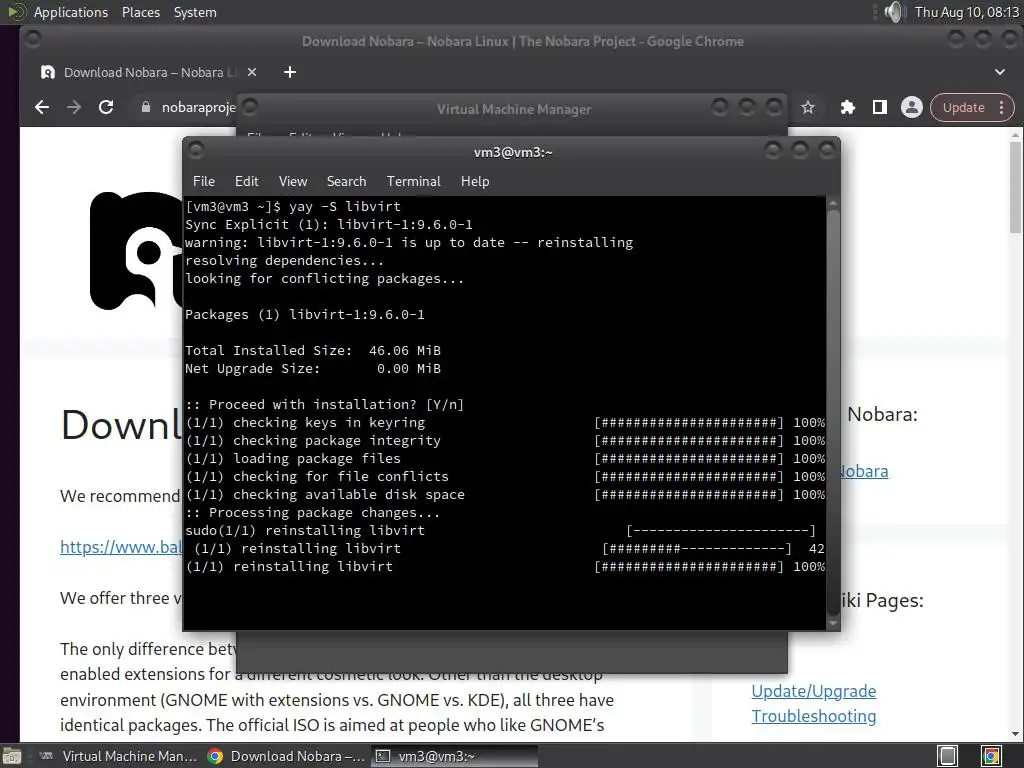Open the terminal Help menu
Viewport: 1024px width, 768px height.
point(475,181)
